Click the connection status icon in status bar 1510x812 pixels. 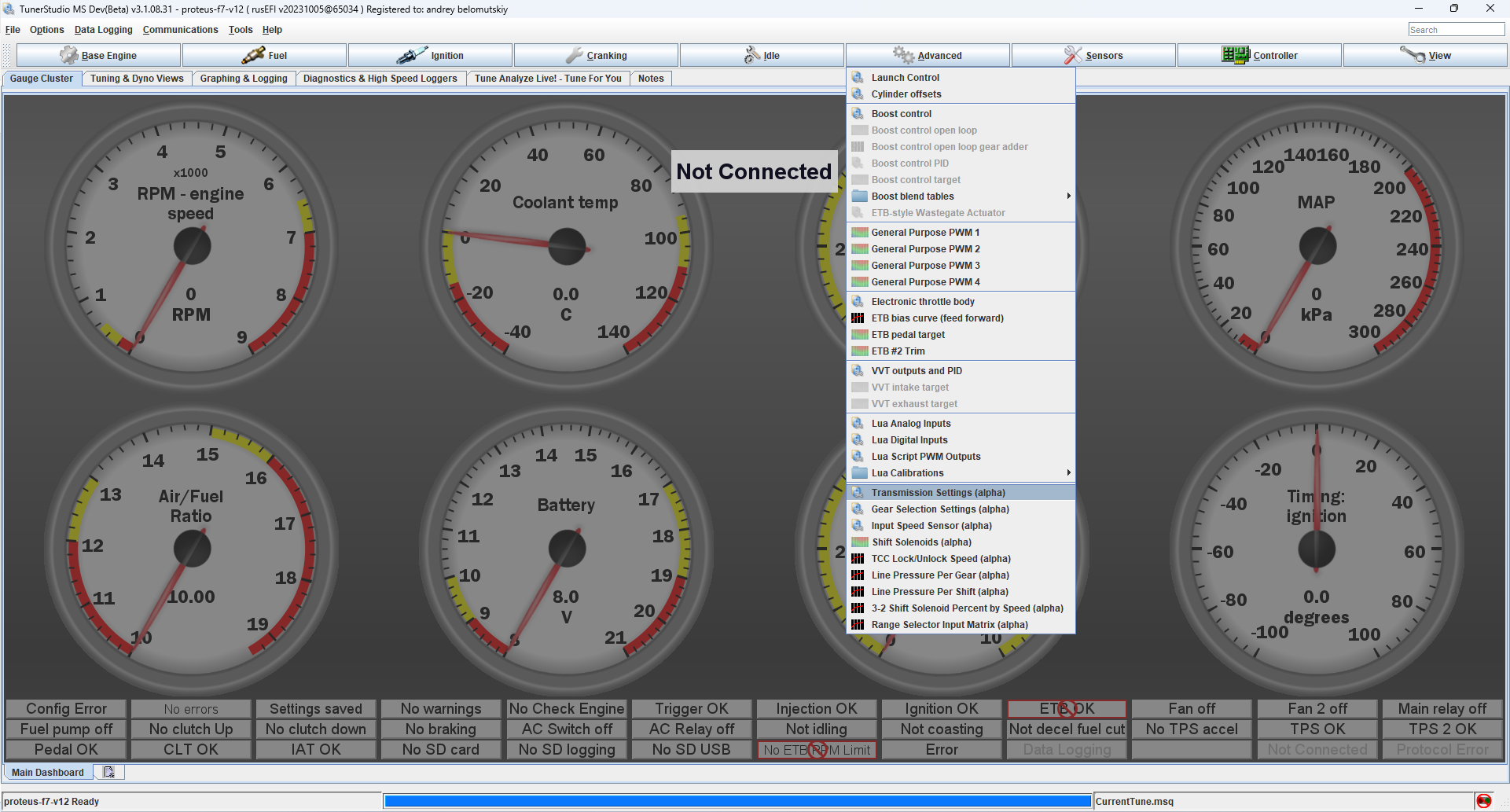pos(1483,801)
